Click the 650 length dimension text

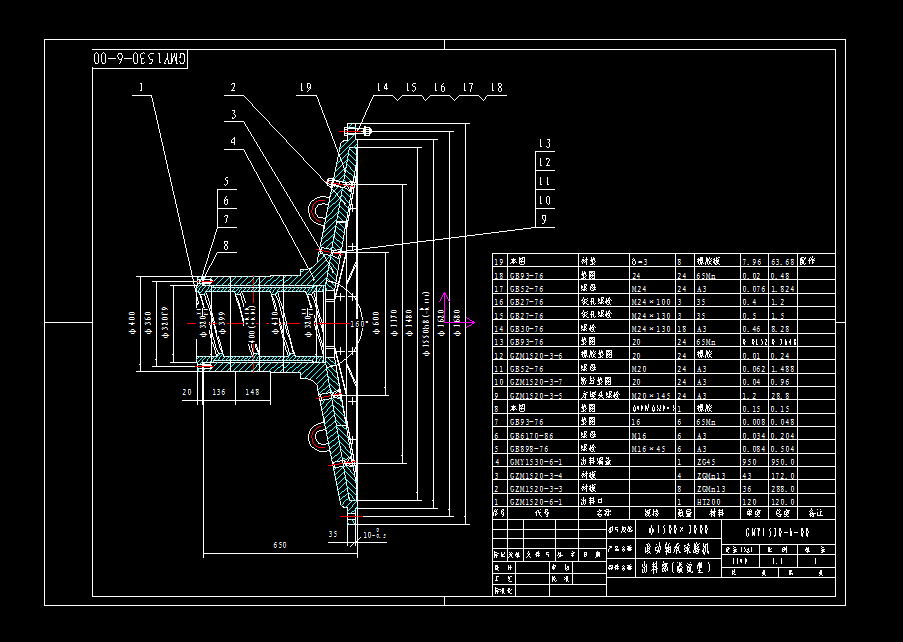pos(280,545)
